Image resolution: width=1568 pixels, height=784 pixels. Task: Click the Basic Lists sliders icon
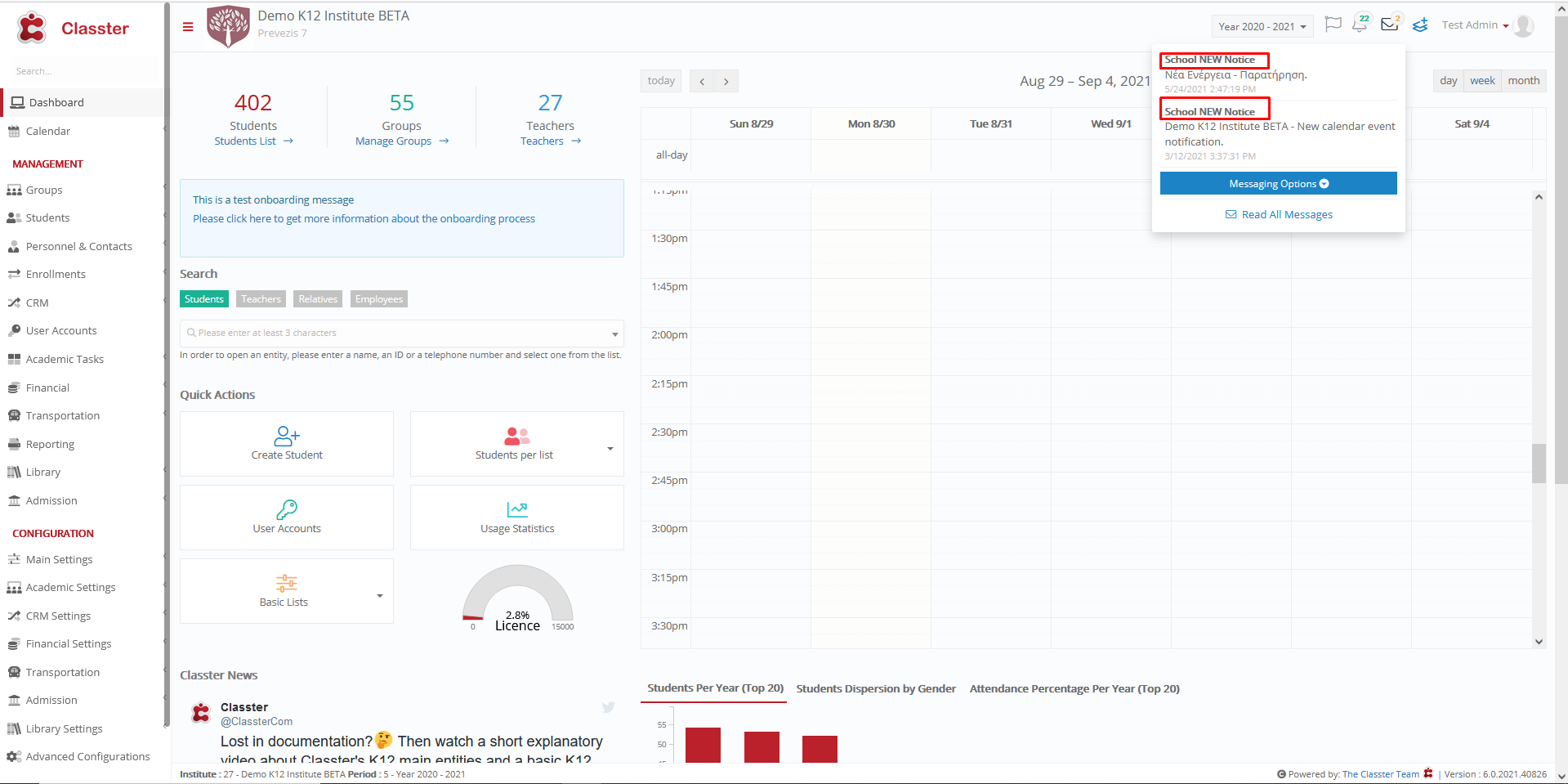(287, 583)
